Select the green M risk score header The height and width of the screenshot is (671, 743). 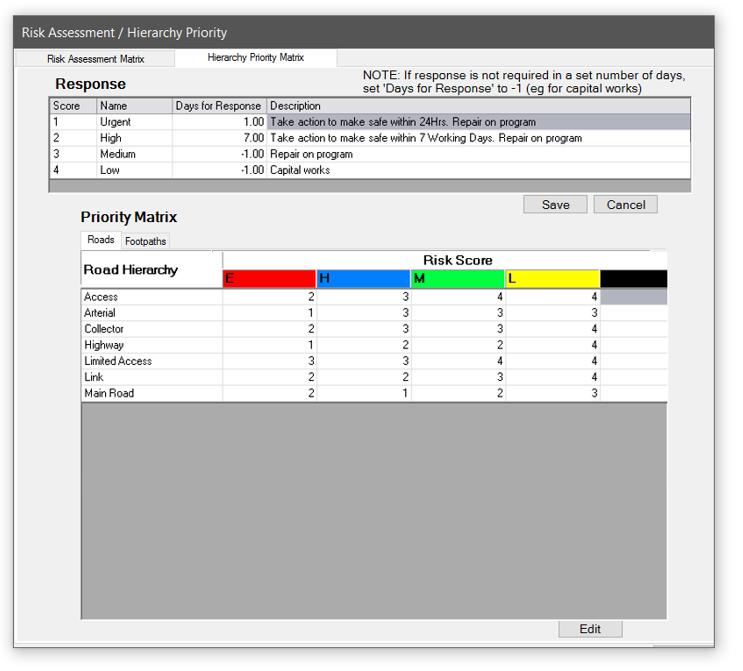tap(458, 278)
